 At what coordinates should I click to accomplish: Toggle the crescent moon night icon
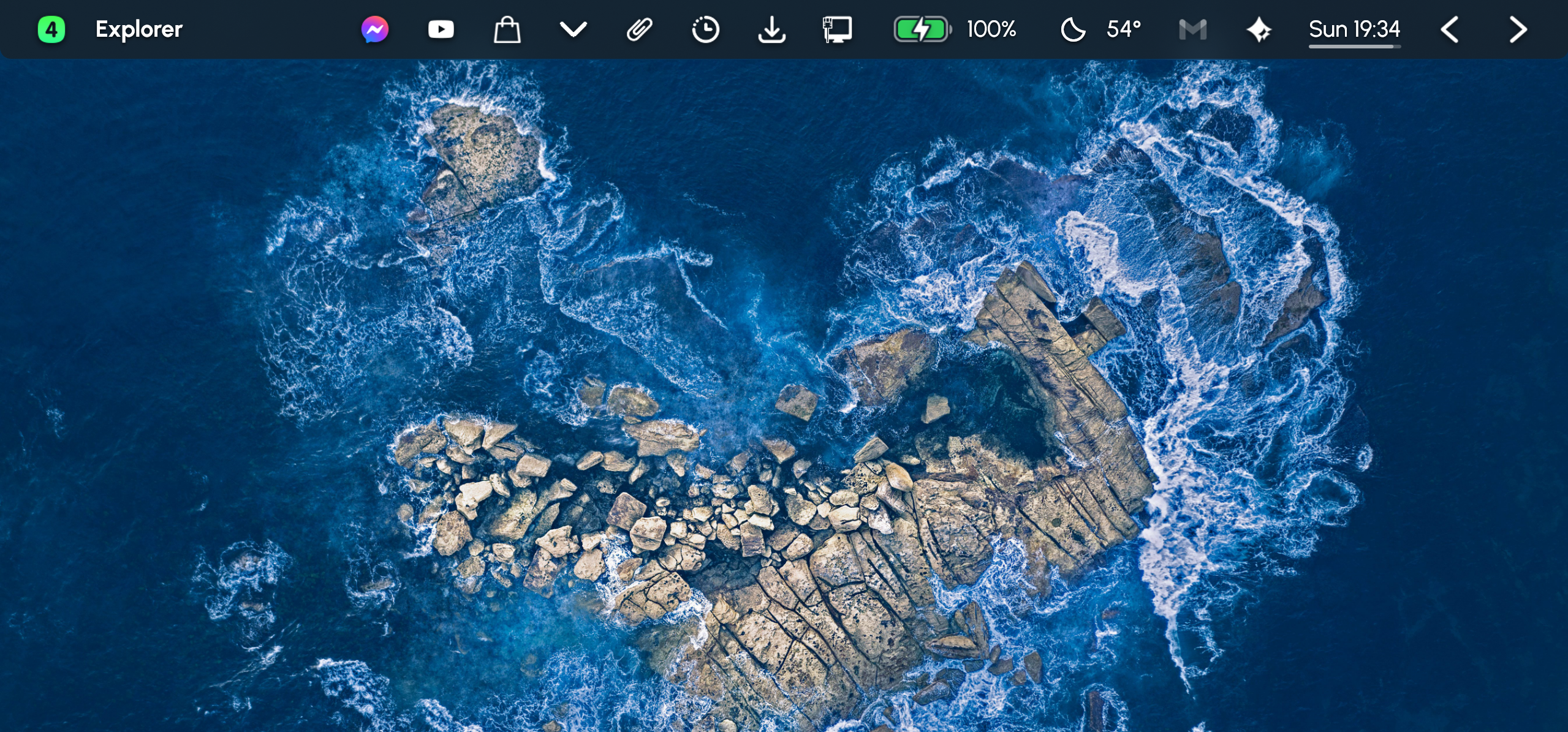(x=1073, y=29)
